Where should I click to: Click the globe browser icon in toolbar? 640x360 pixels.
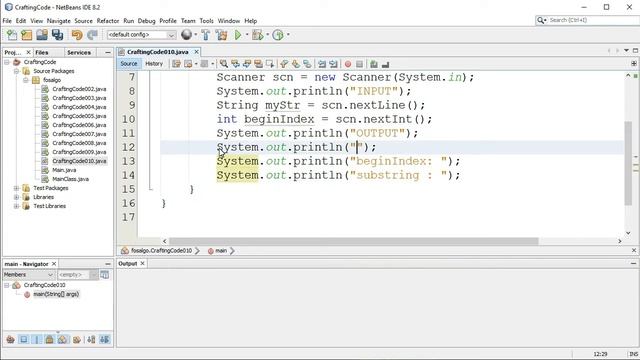click(x=187, y=35)
